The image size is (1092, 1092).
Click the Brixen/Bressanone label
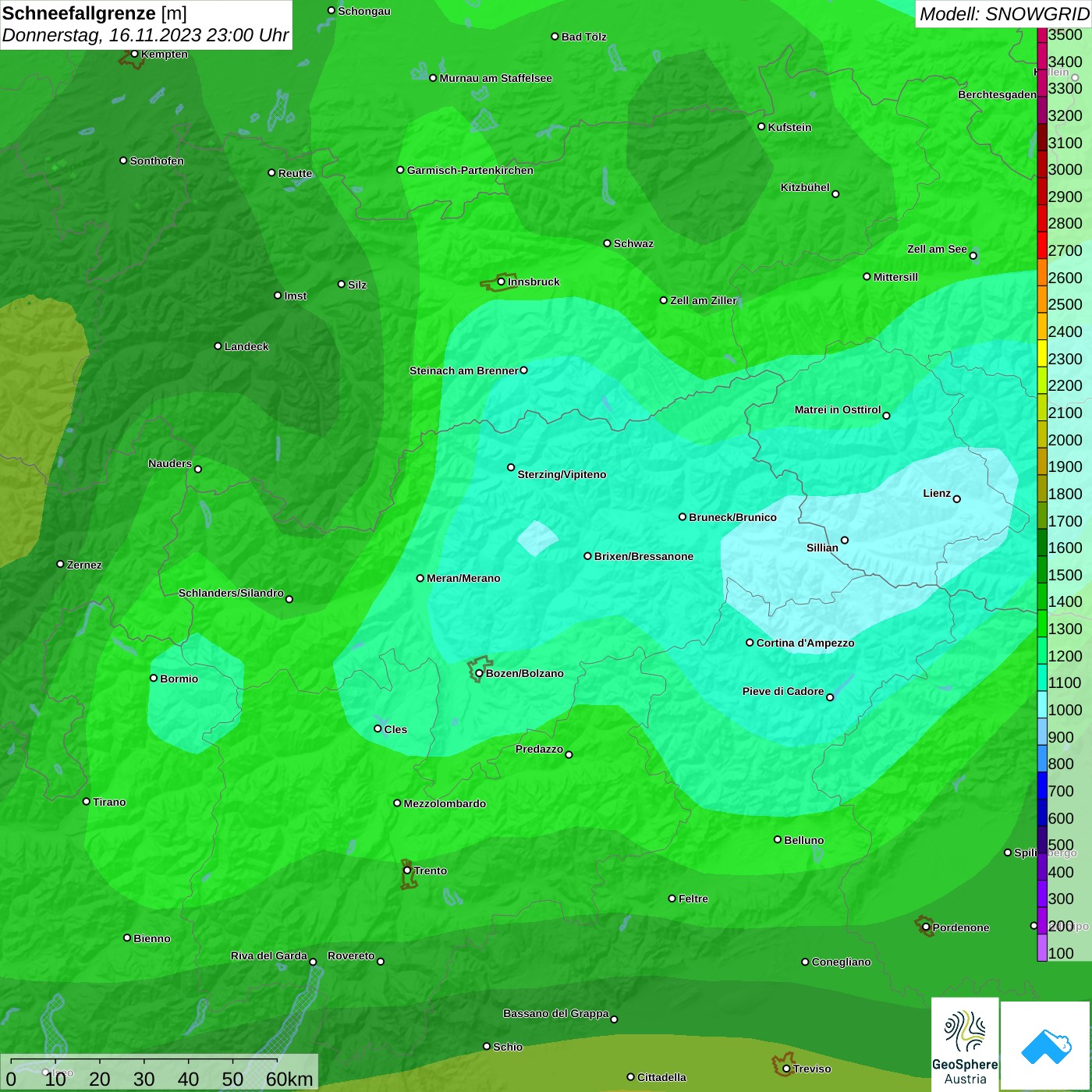tap(643, 556)
